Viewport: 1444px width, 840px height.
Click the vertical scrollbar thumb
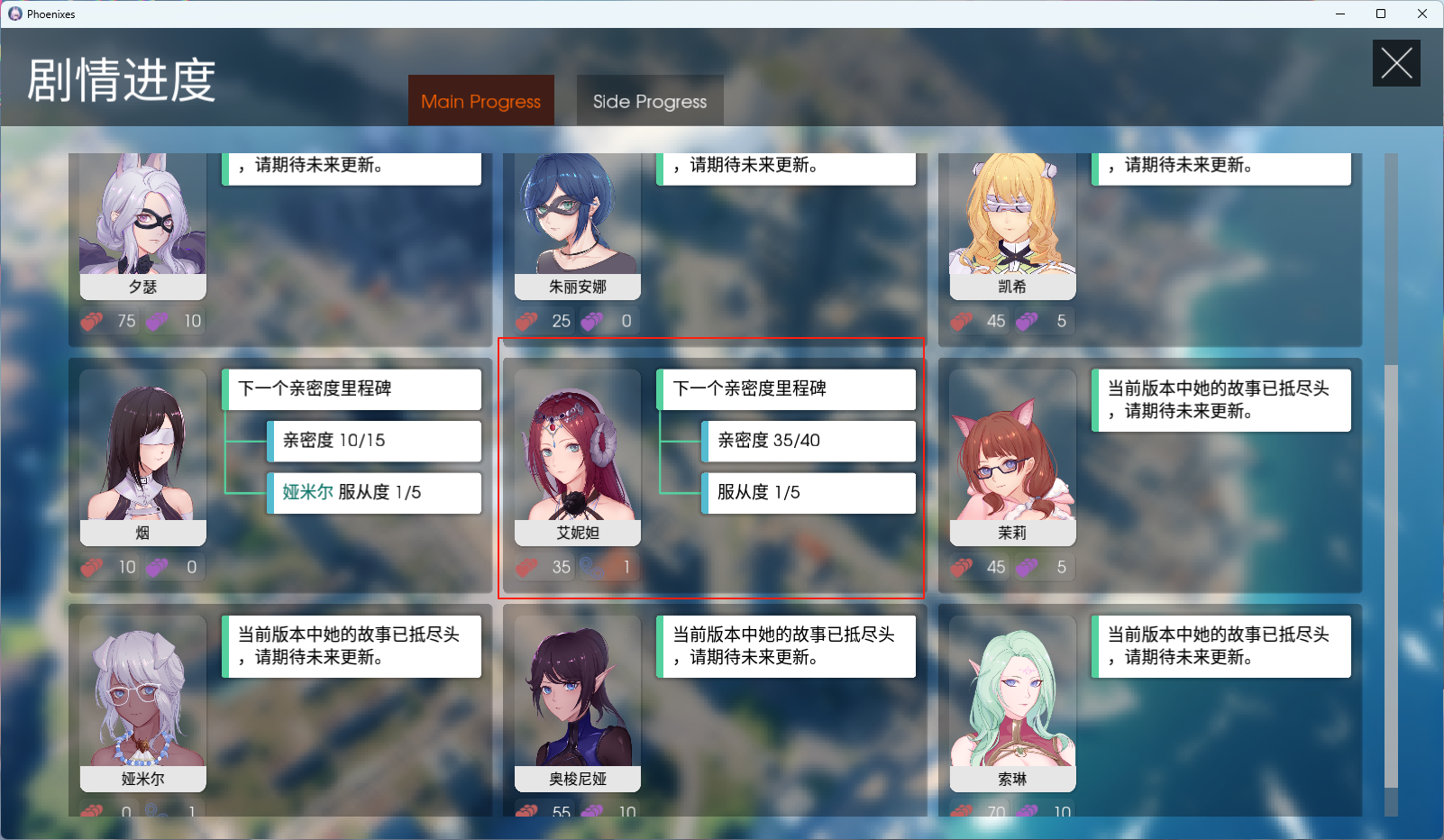1391,577
